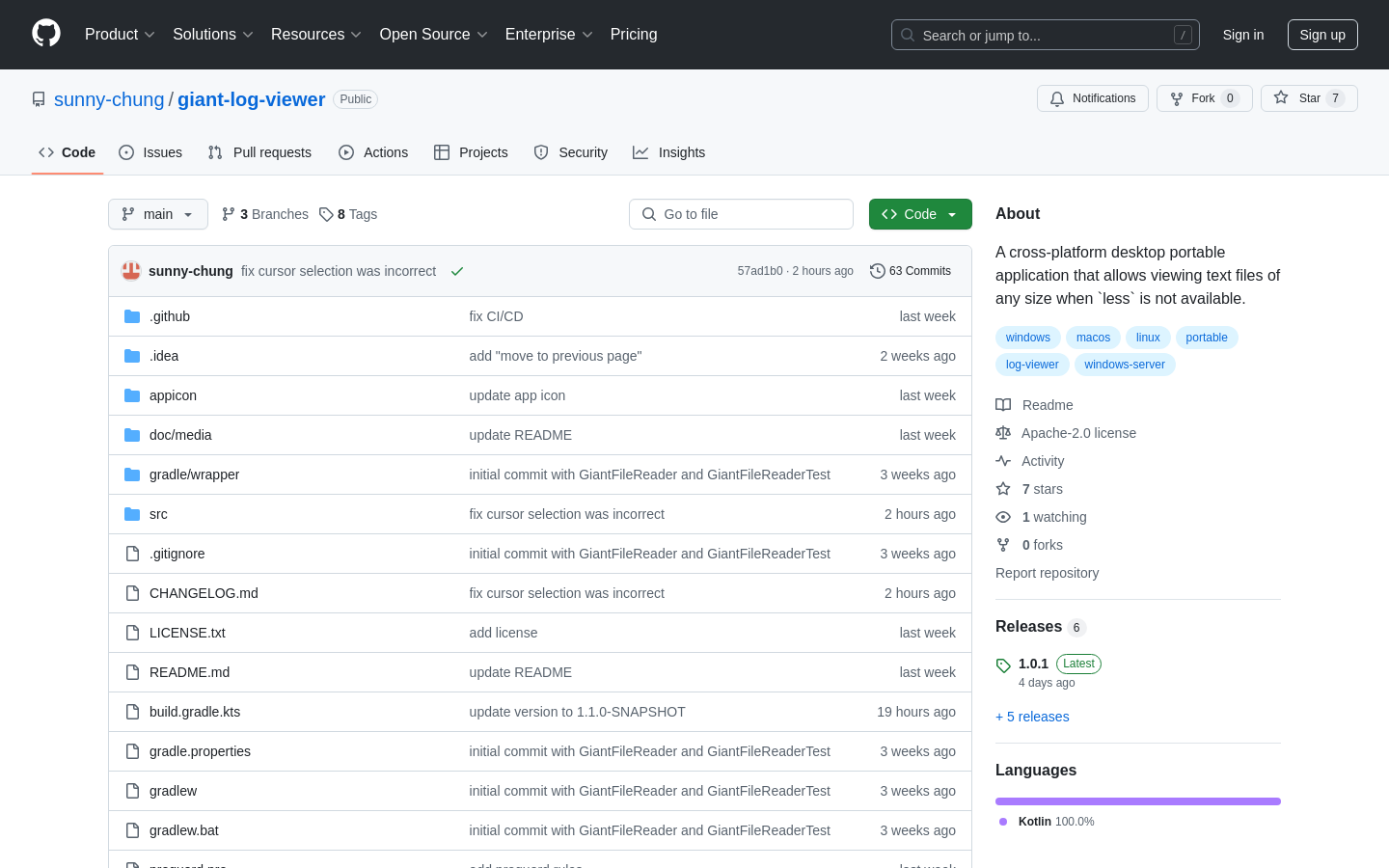Viewport: 1389px width, 868px height.
Task: Click the linux topic tag
Action: coord(1148,338)
